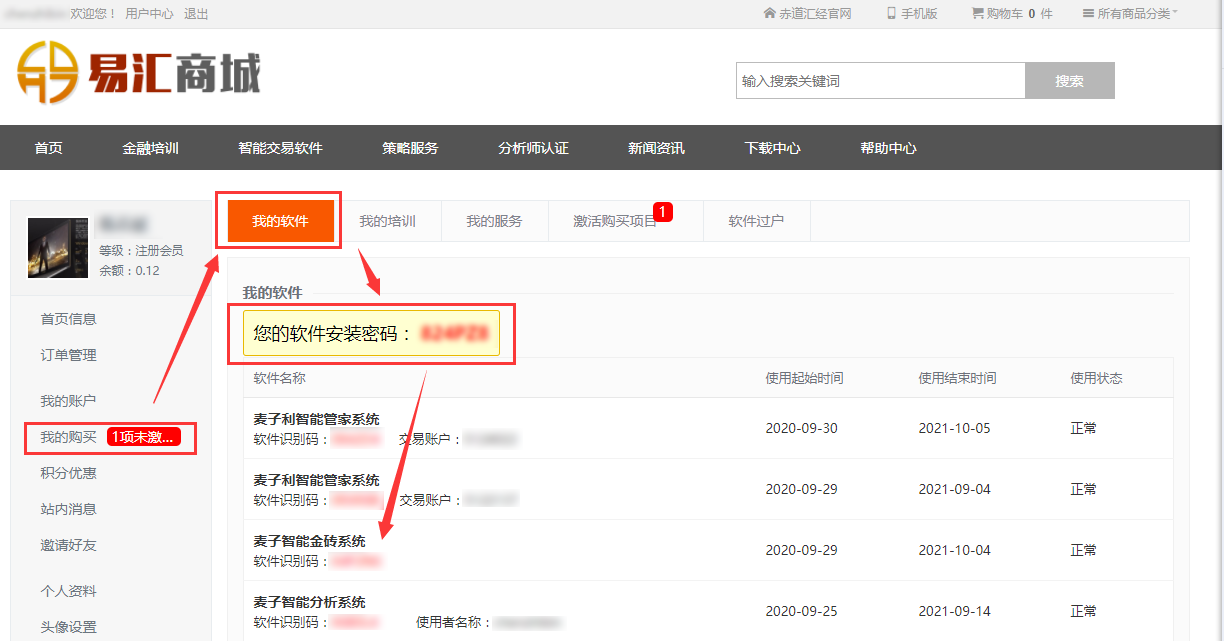Image resolution: width=1224 pixels, height=641 pixels.
Task: Open the mobile version phone icon
Action: 891,14
